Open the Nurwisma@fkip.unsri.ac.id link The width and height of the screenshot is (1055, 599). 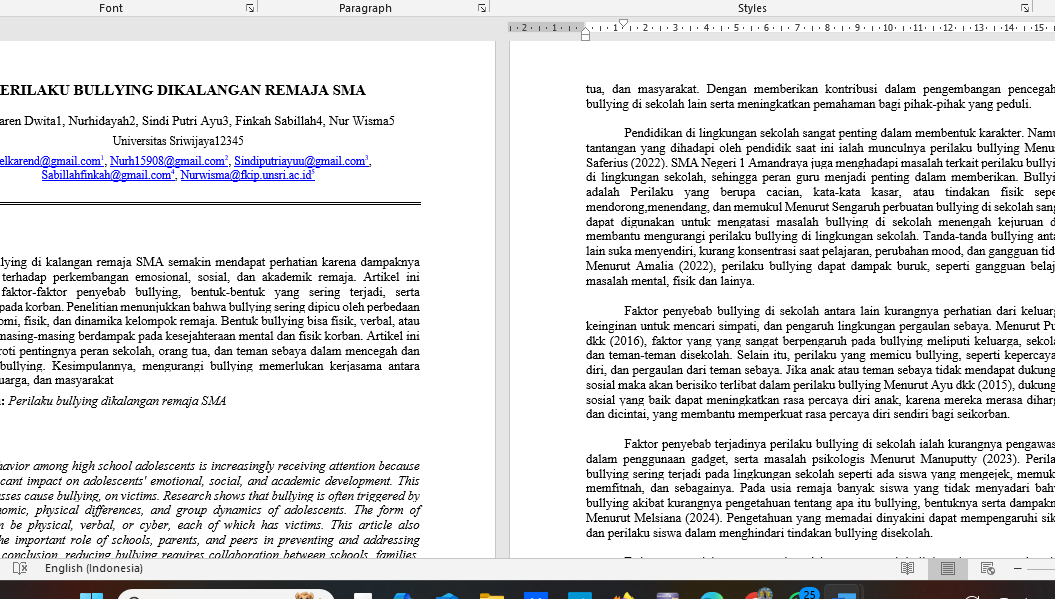246,175
